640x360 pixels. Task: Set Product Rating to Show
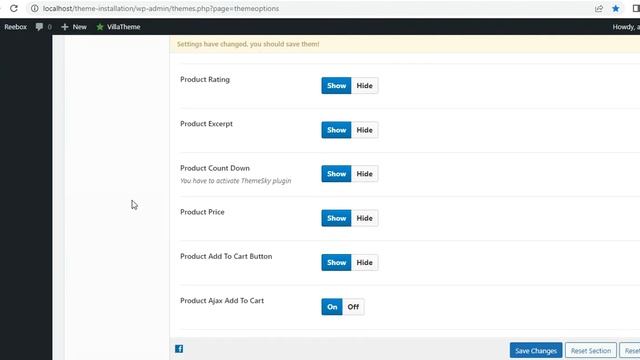[336, 86]
